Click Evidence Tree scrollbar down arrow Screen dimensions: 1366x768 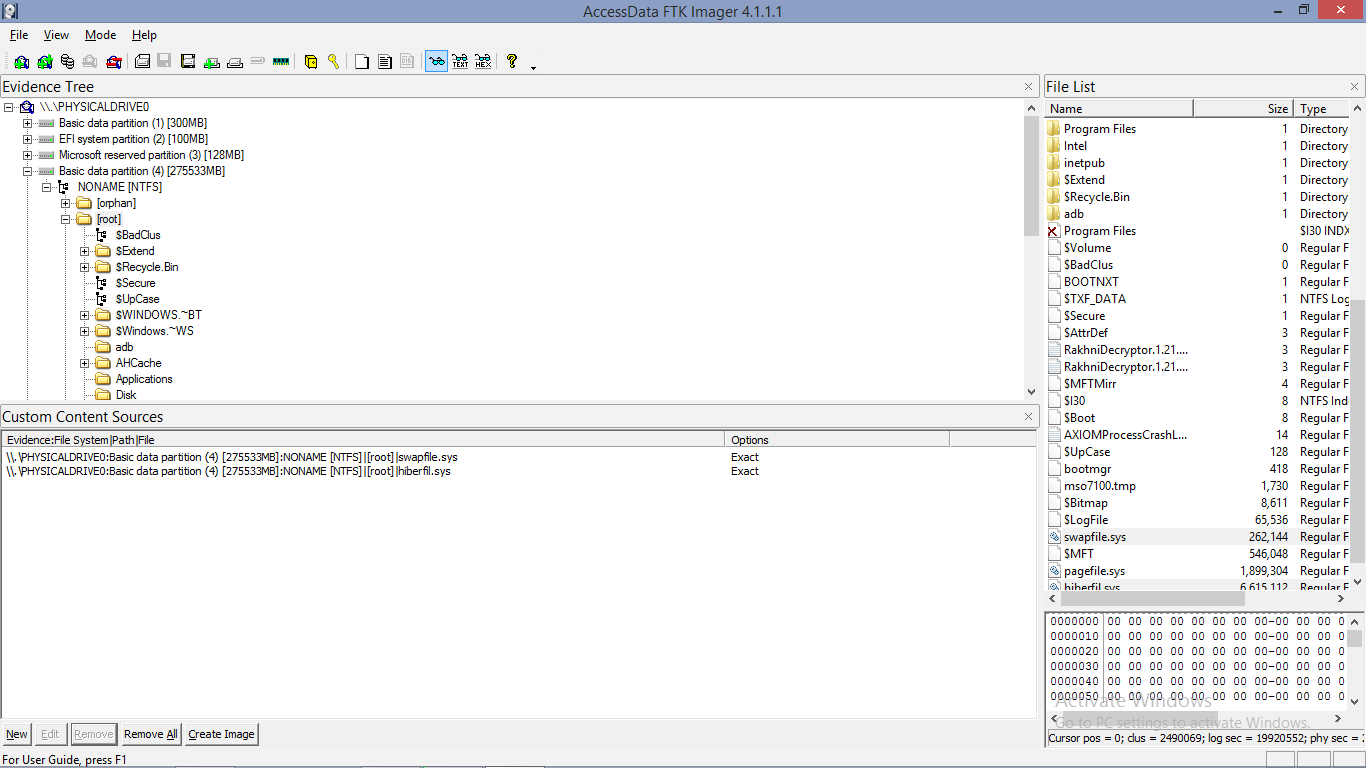tap(1032, 392)
